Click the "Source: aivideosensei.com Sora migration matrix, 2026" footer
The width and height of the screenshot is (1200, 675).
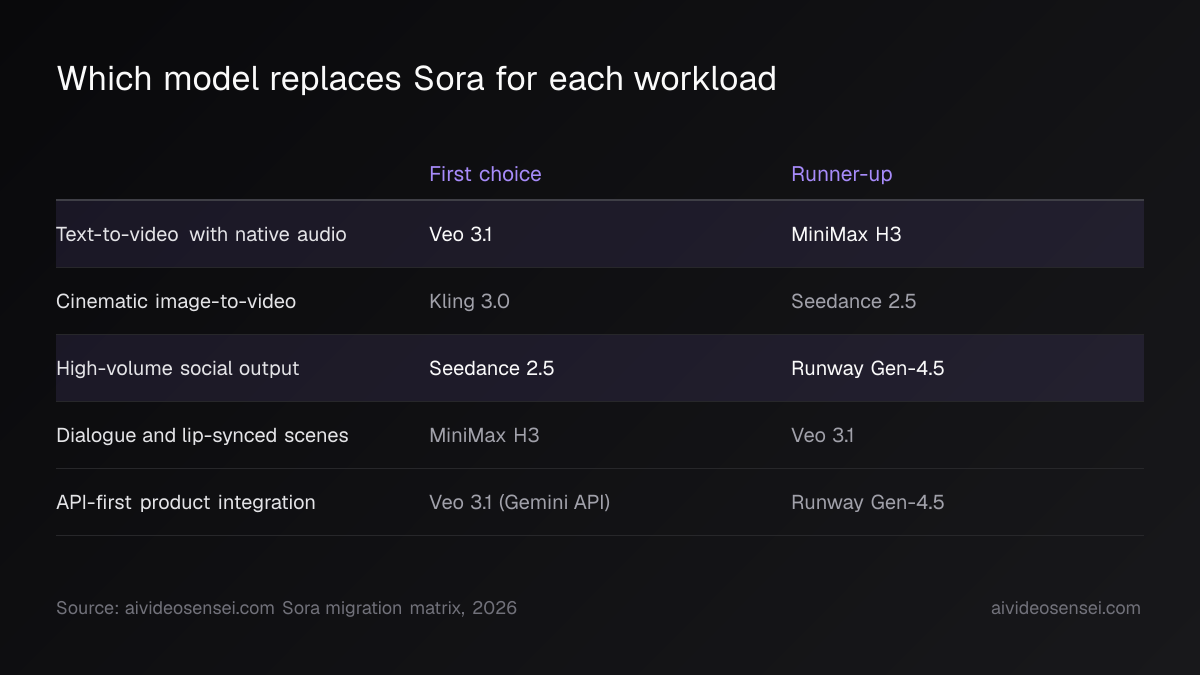(286, 608)
